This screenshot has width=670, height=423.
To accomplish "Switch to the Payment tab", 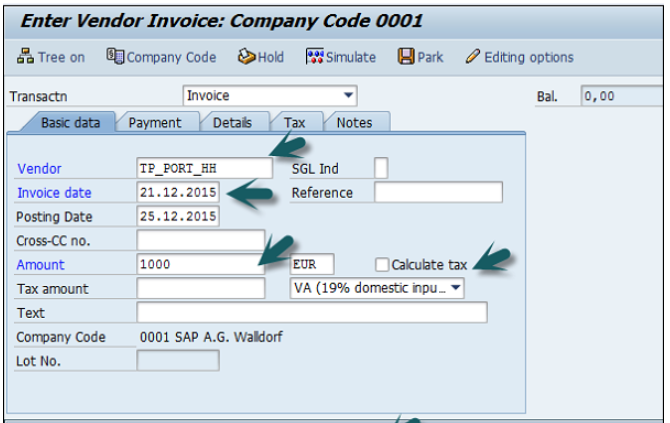I will pos(155,122).
